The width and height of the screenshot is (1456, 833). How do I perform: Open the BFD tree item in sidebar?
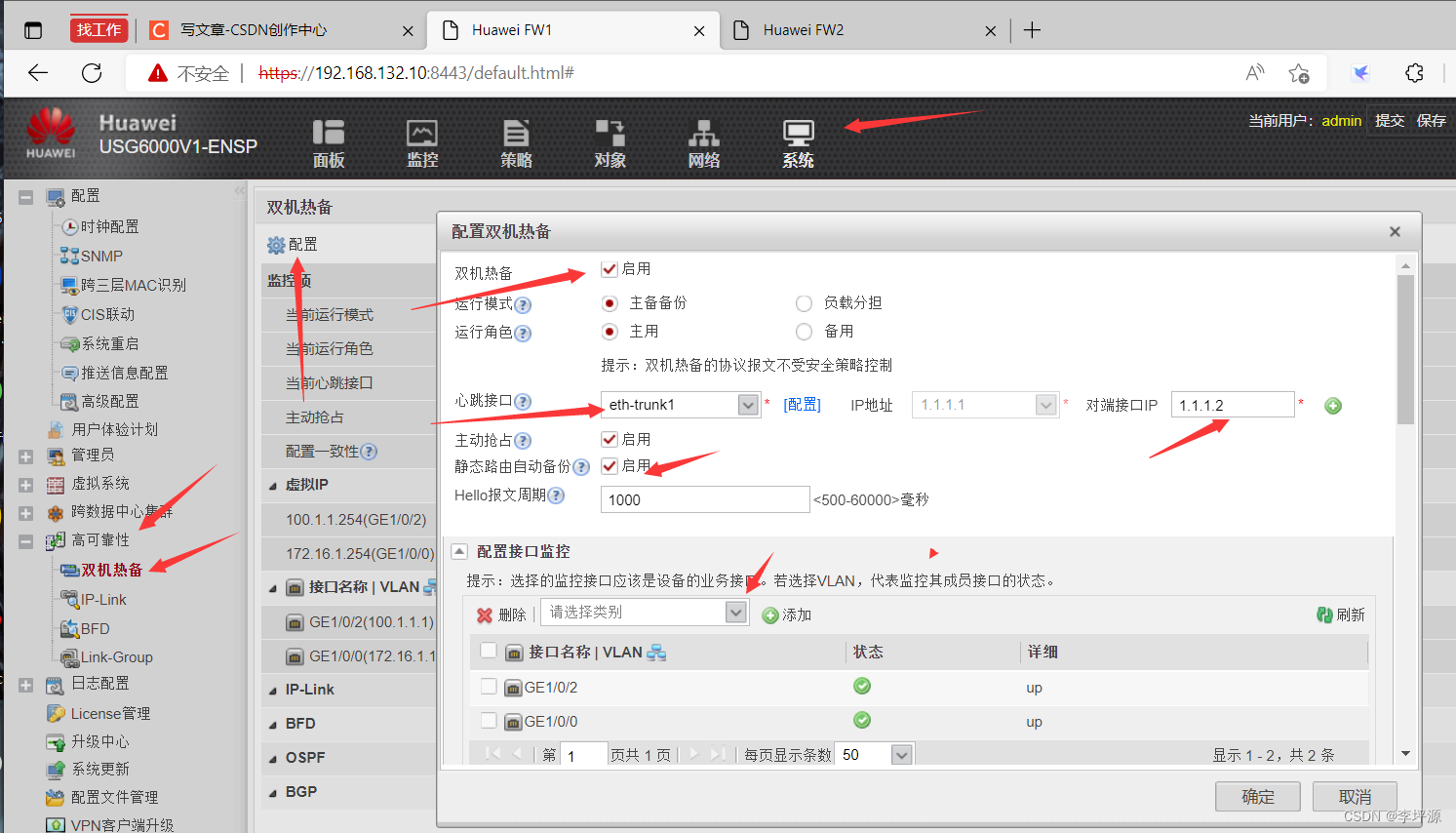pyautogui.click(x=95, y=629)
